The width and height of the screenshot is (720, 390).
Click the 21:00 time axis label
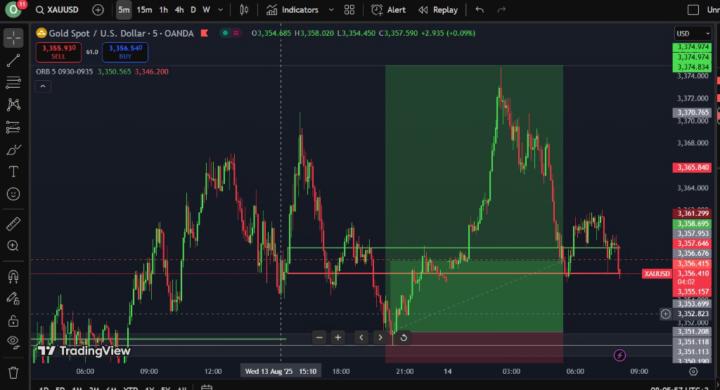click(405, 371)
